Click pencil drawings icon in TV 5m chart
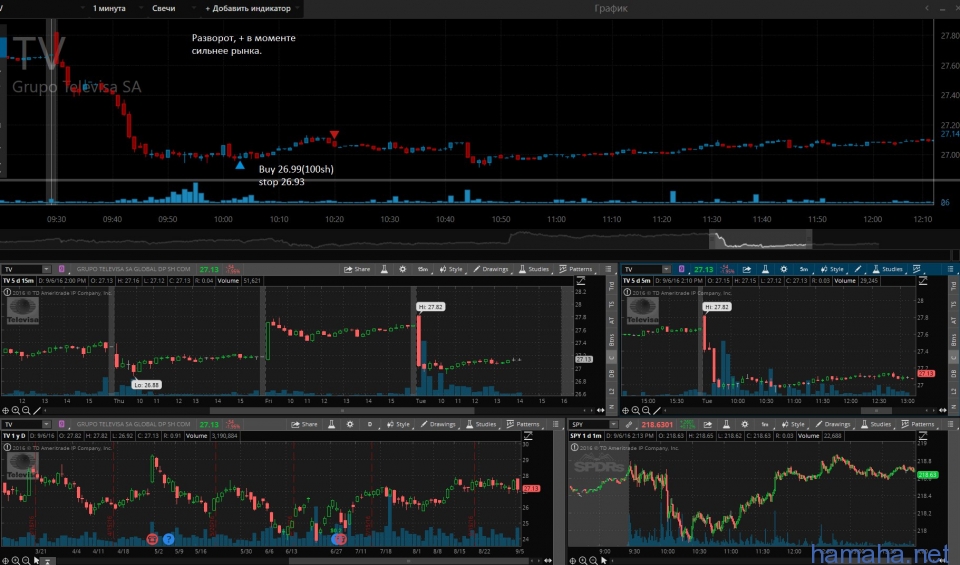This screenshot has width=960, height=565. [858, 269]
